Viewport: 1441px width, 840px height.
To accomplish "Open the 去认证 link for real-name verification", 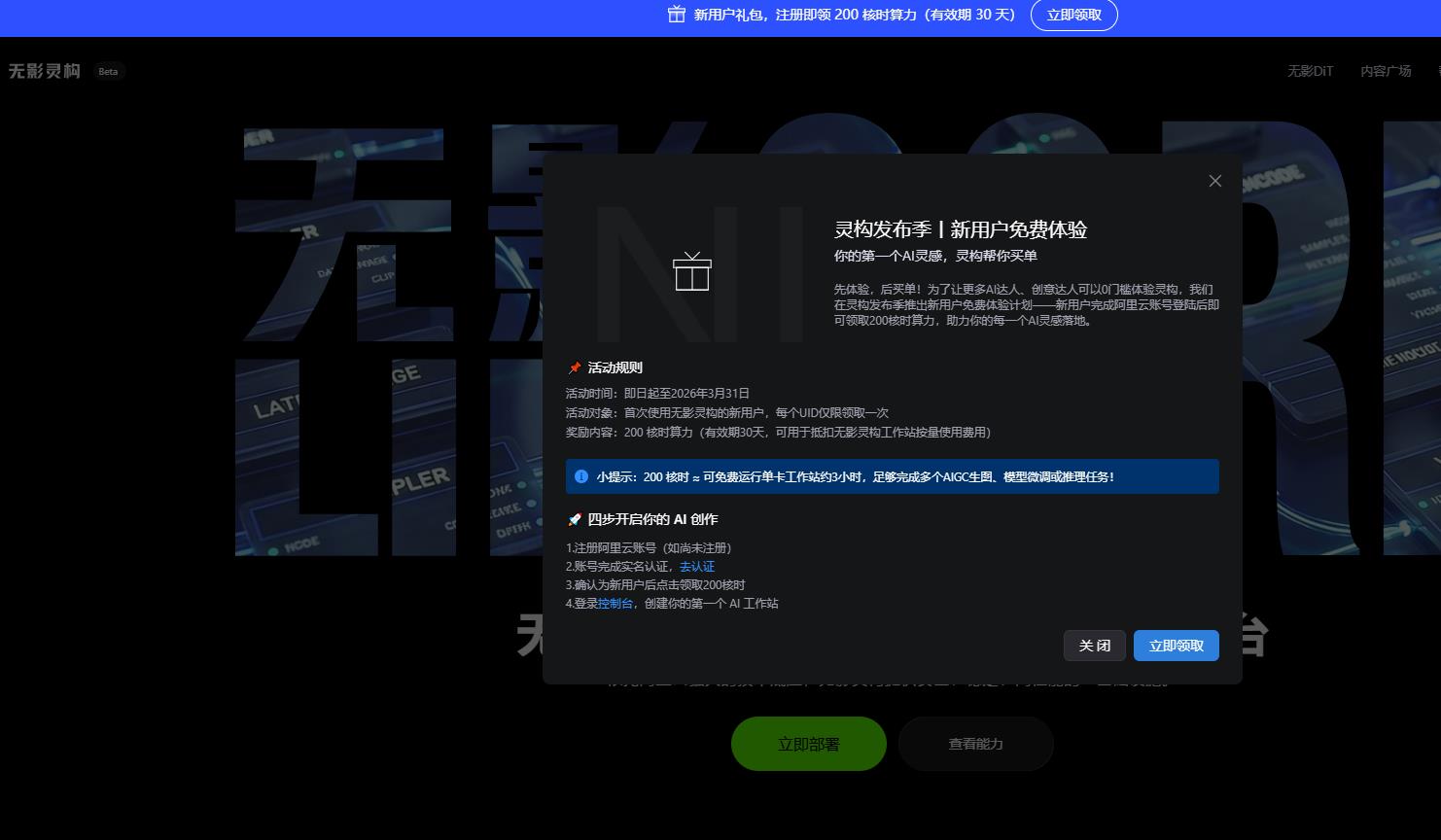I will click(x=697, y=566).
